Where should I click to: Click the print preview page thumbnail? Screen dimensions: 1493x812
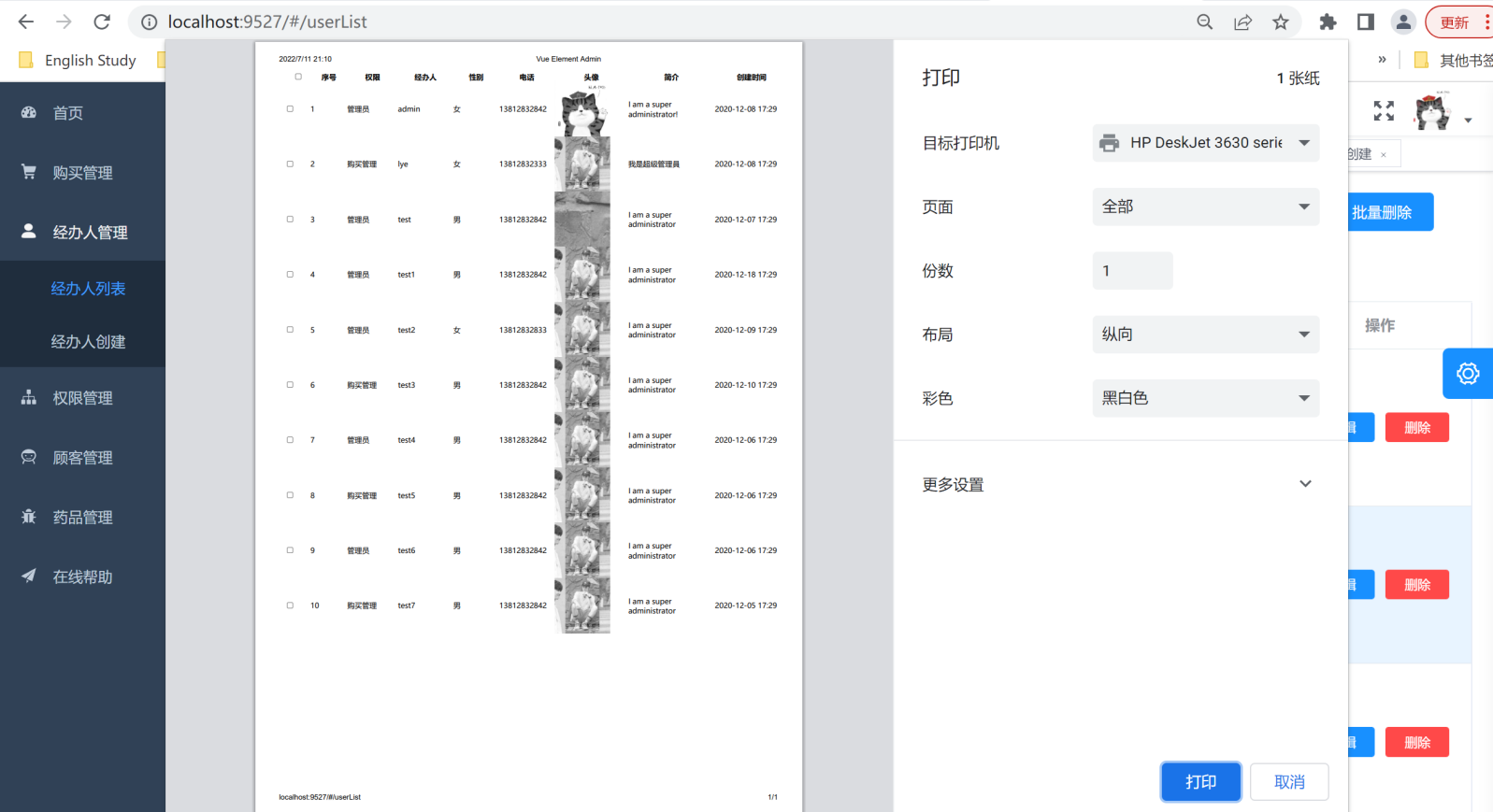point(529,426)
